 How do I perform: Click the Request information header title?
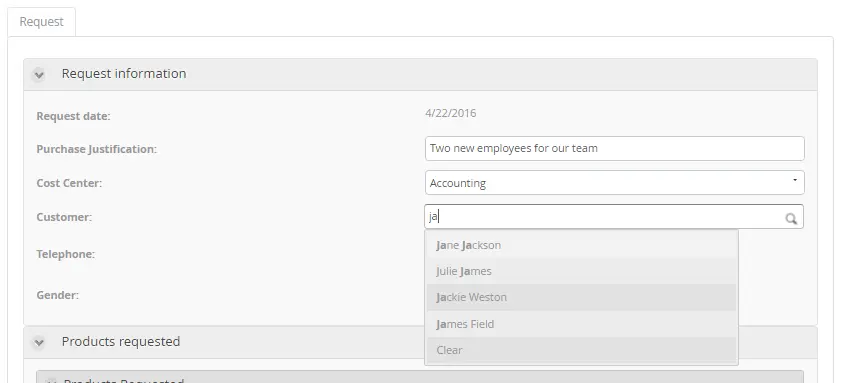124,73
